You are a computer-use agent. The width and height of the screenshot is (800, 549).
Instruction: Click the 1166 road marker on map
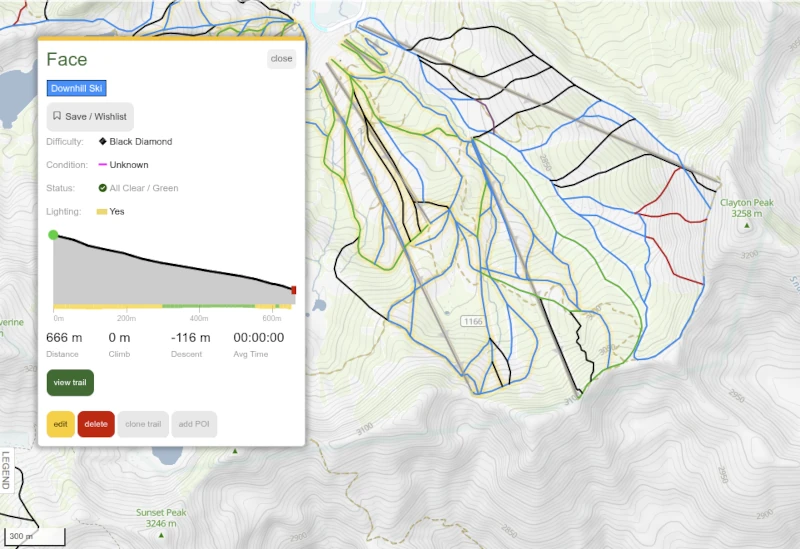tap(473, 321)
